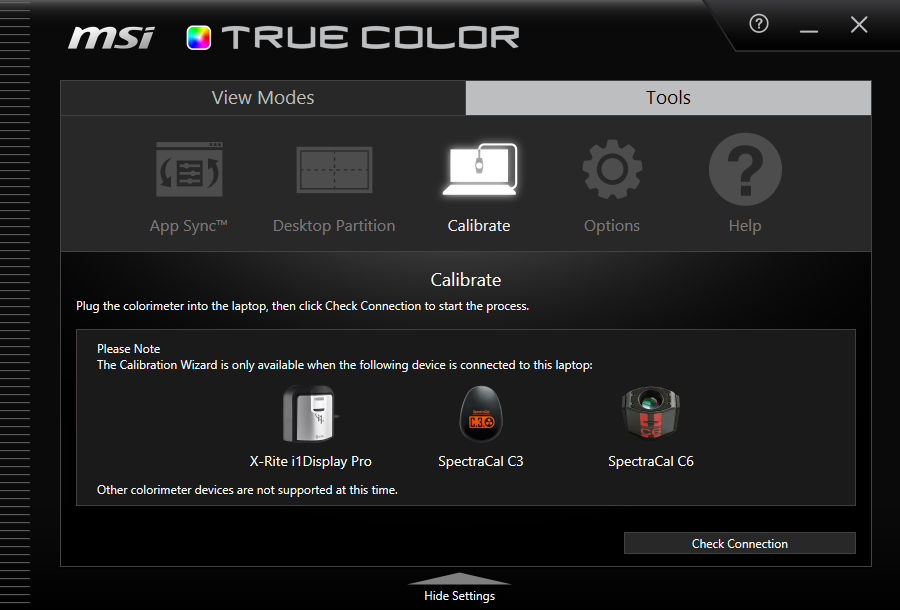Screen dimensions: 900x610
Task: Click the MSI logo
Action: point(111,38)
